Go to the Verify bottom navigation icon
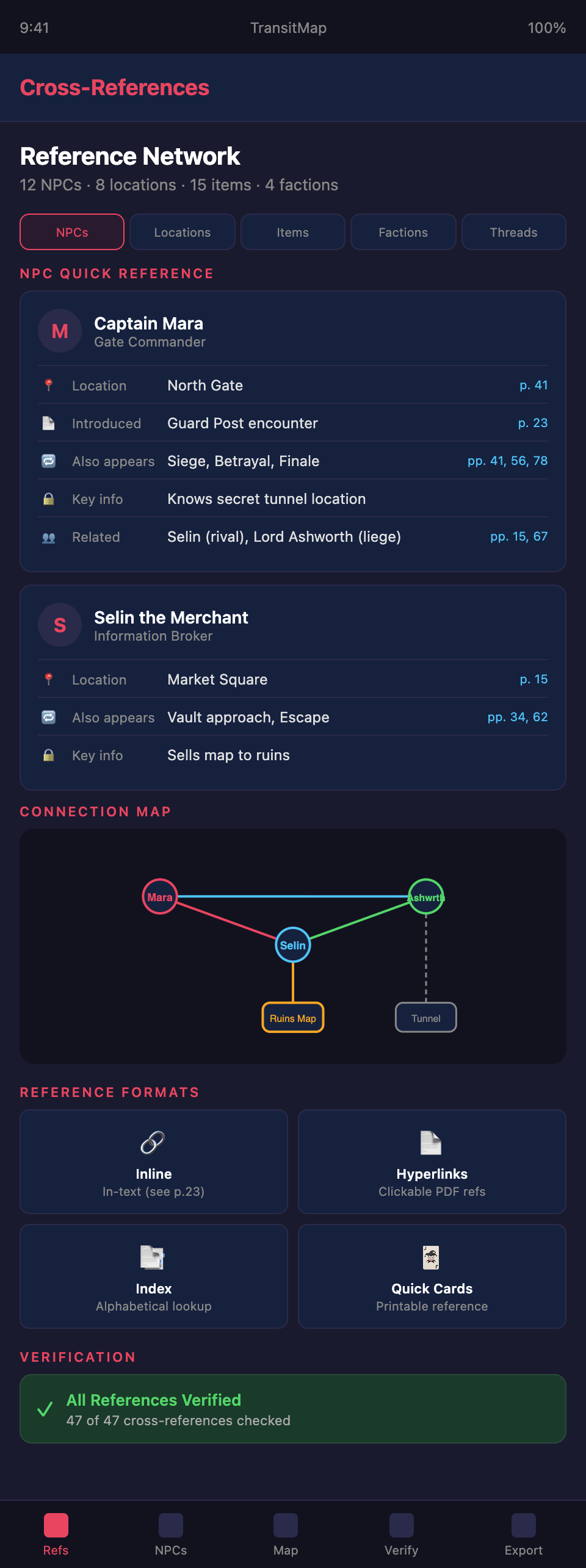This screenshot has width=586, height=1568. point(401,1525)
